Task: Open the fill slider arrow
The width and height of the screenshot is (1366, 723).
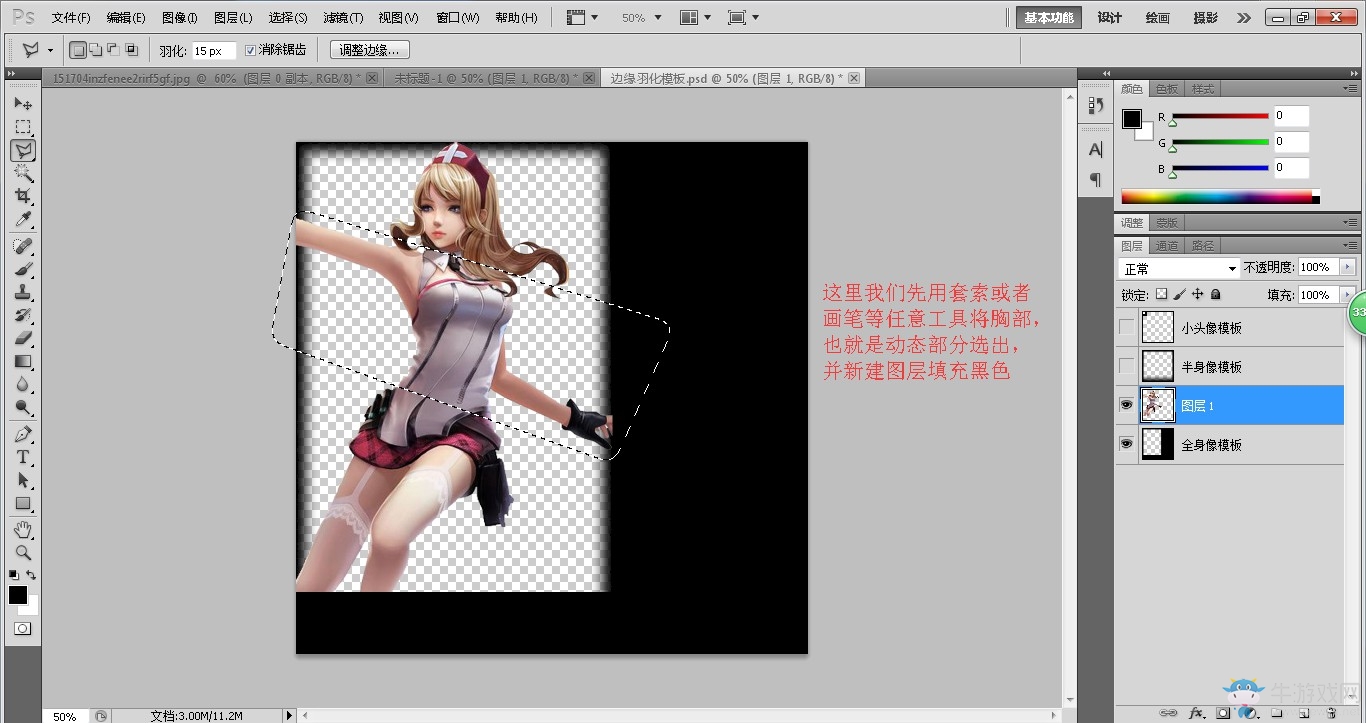Action: coord(1348,295)
